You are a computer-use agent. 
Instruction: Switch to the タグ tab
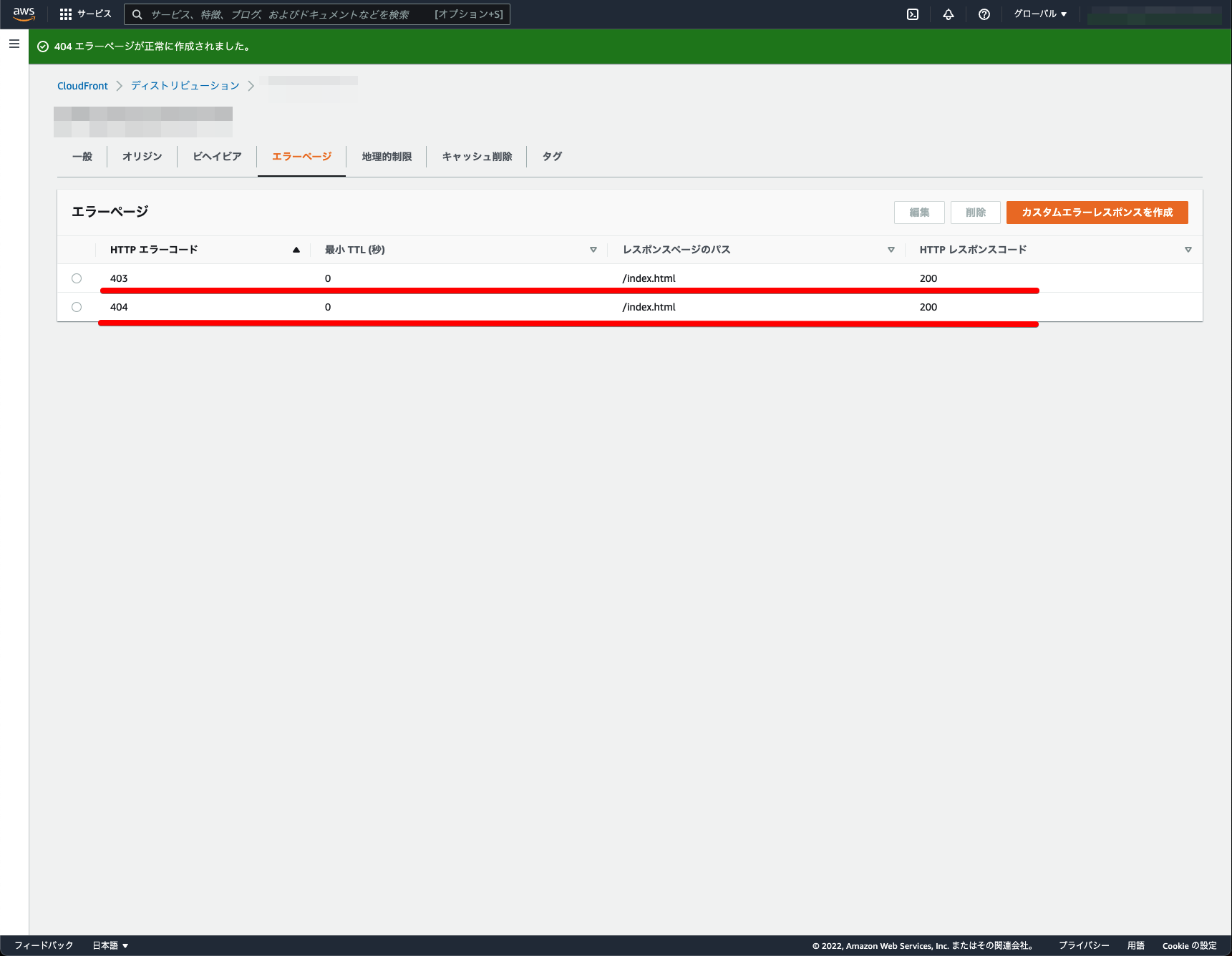[x=552, y=156]
